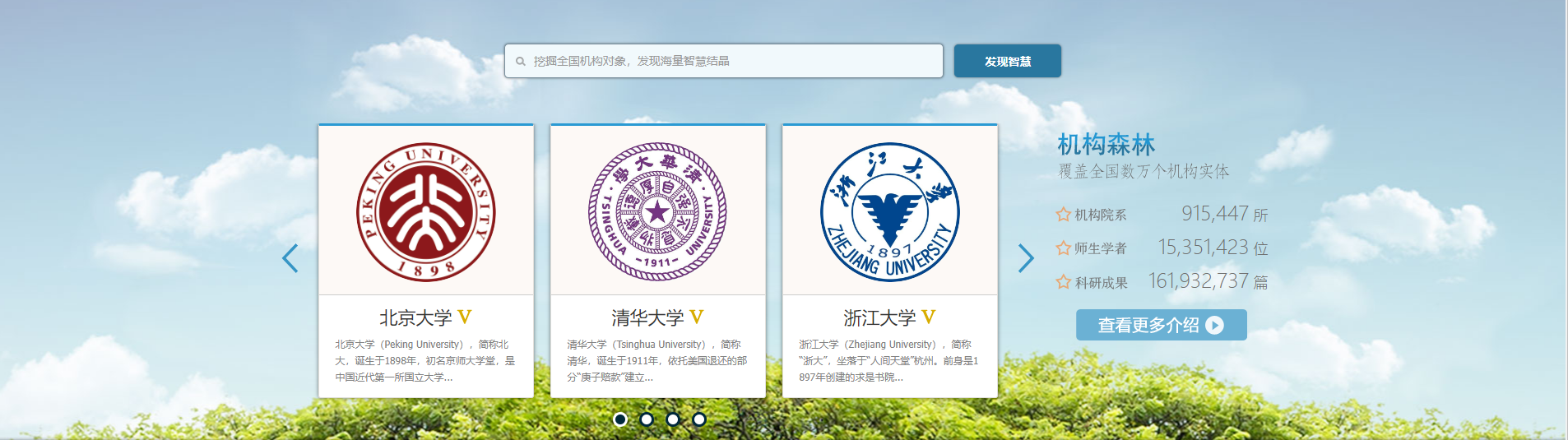Open 查看更多介绍 button
Viewport: 1568px width, 440px height.
pos(1161,325)
